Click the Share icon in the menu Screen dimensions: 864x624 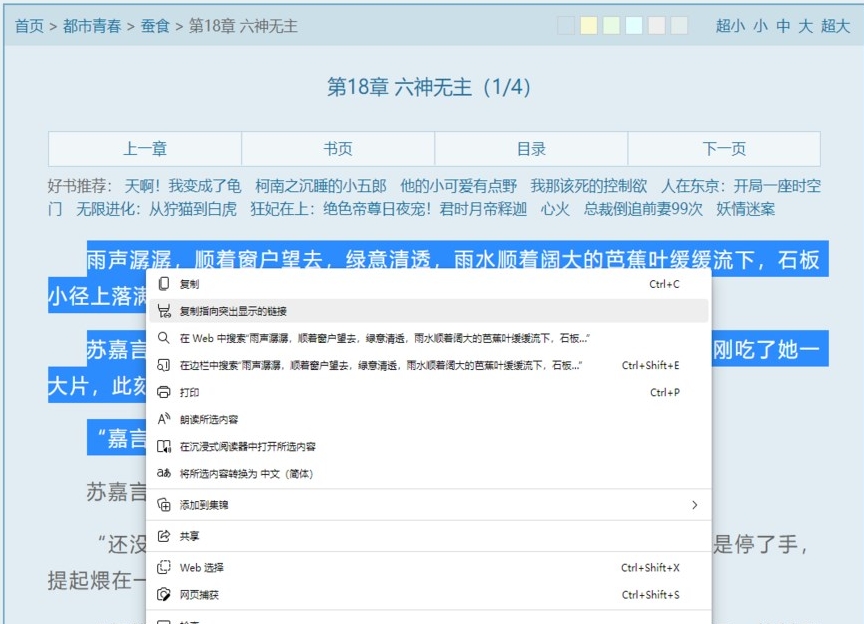[x=163, y=538]
